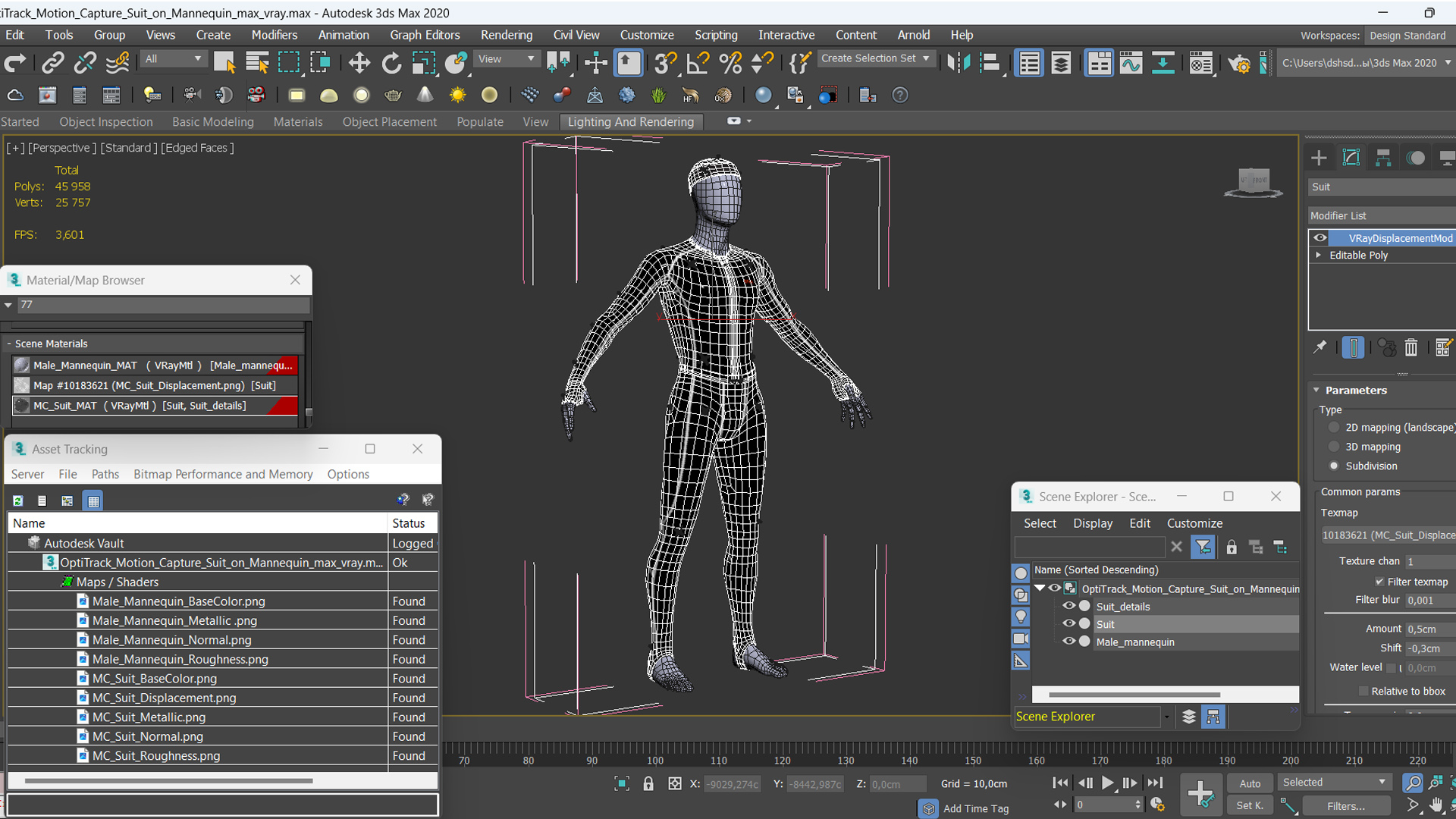Toggle Filter texmap checkbox
Image resolution: width=1456 pixels, height=819 pixels.
1379,582
